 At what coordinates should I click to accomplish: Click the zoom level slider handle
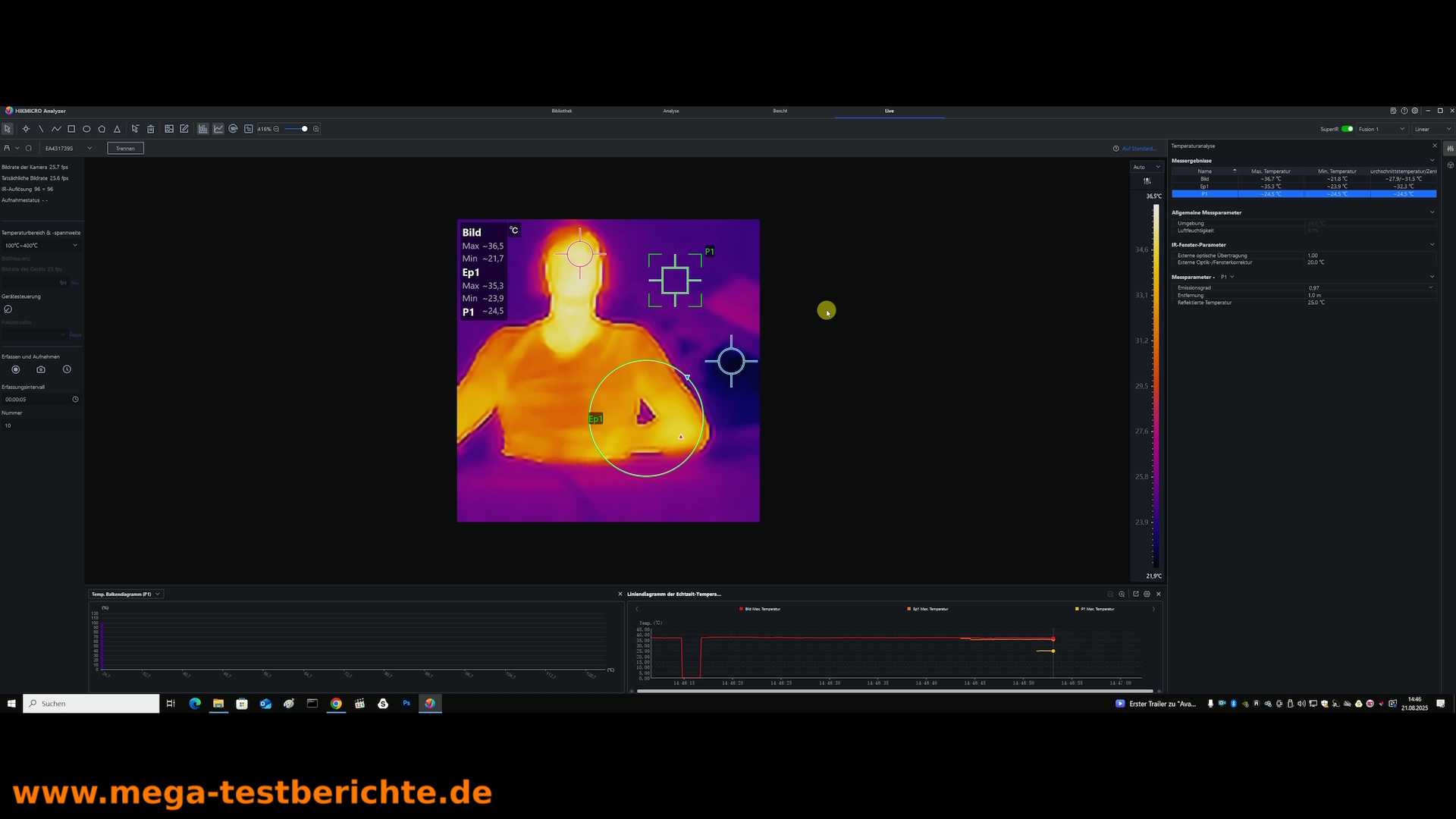pyautogui.click(x=305, y=129)
